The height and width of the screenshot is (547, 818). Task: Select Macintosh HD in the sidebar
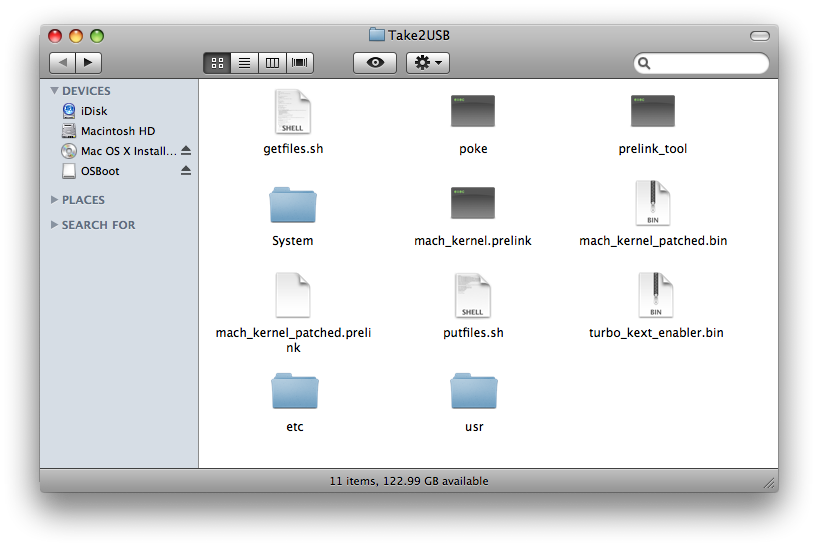click(117, 131)
